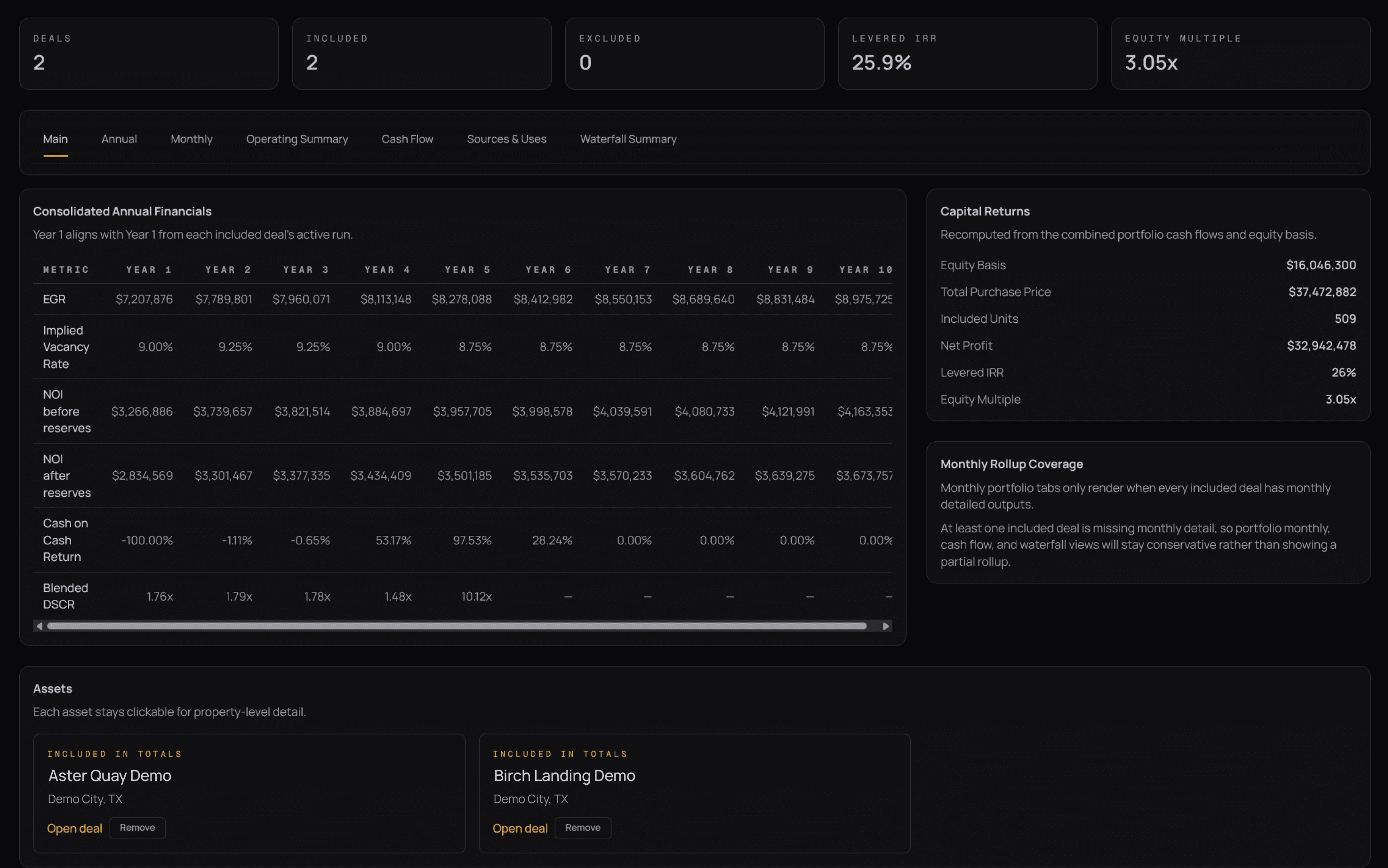Select the Operating Summary tab
The width and height of the screenshot is (1388, 868).
pos(297,139)
